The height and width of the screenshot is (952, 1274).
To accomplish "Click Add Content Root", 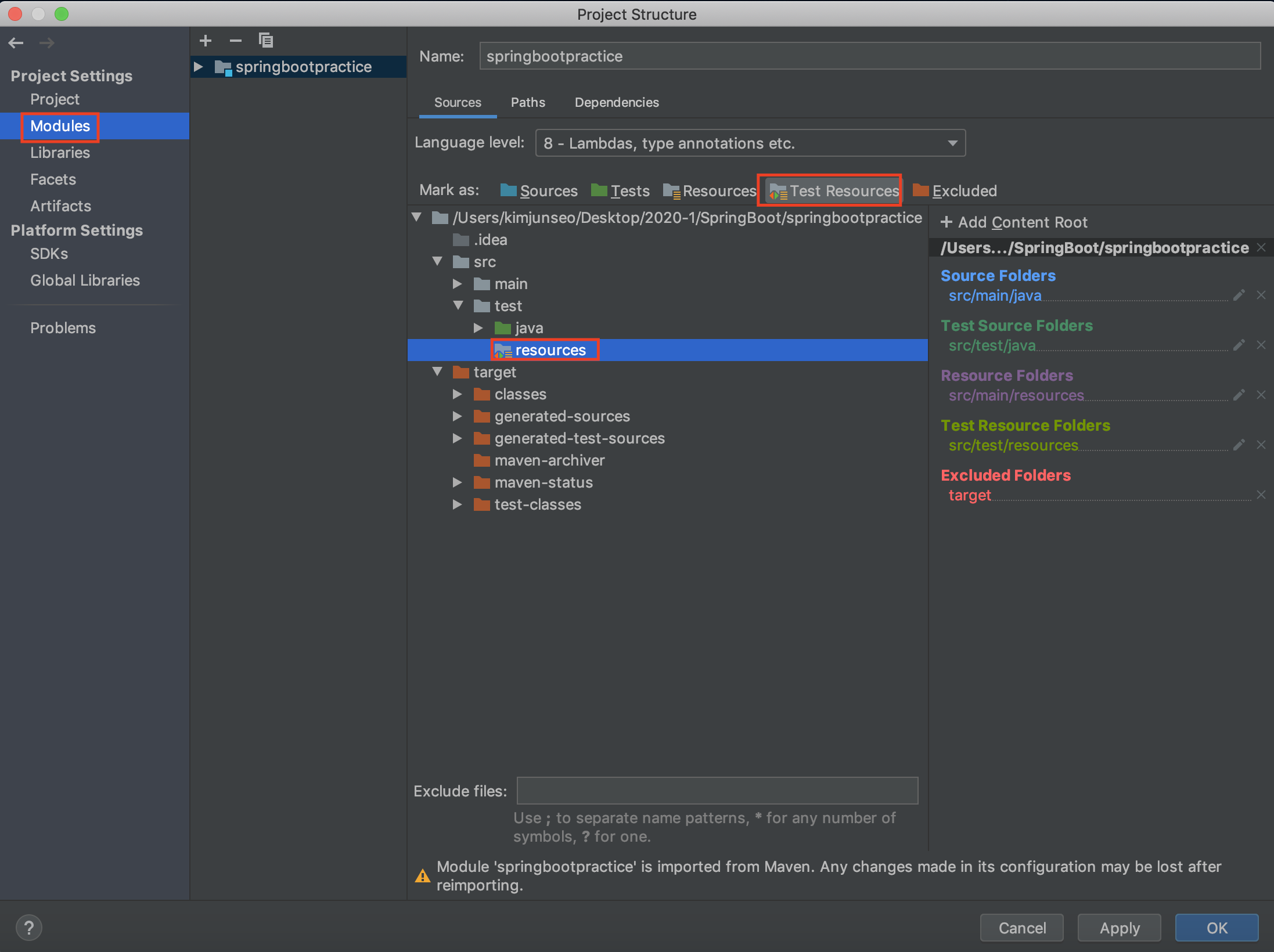I will click(x=1014, y=222).
